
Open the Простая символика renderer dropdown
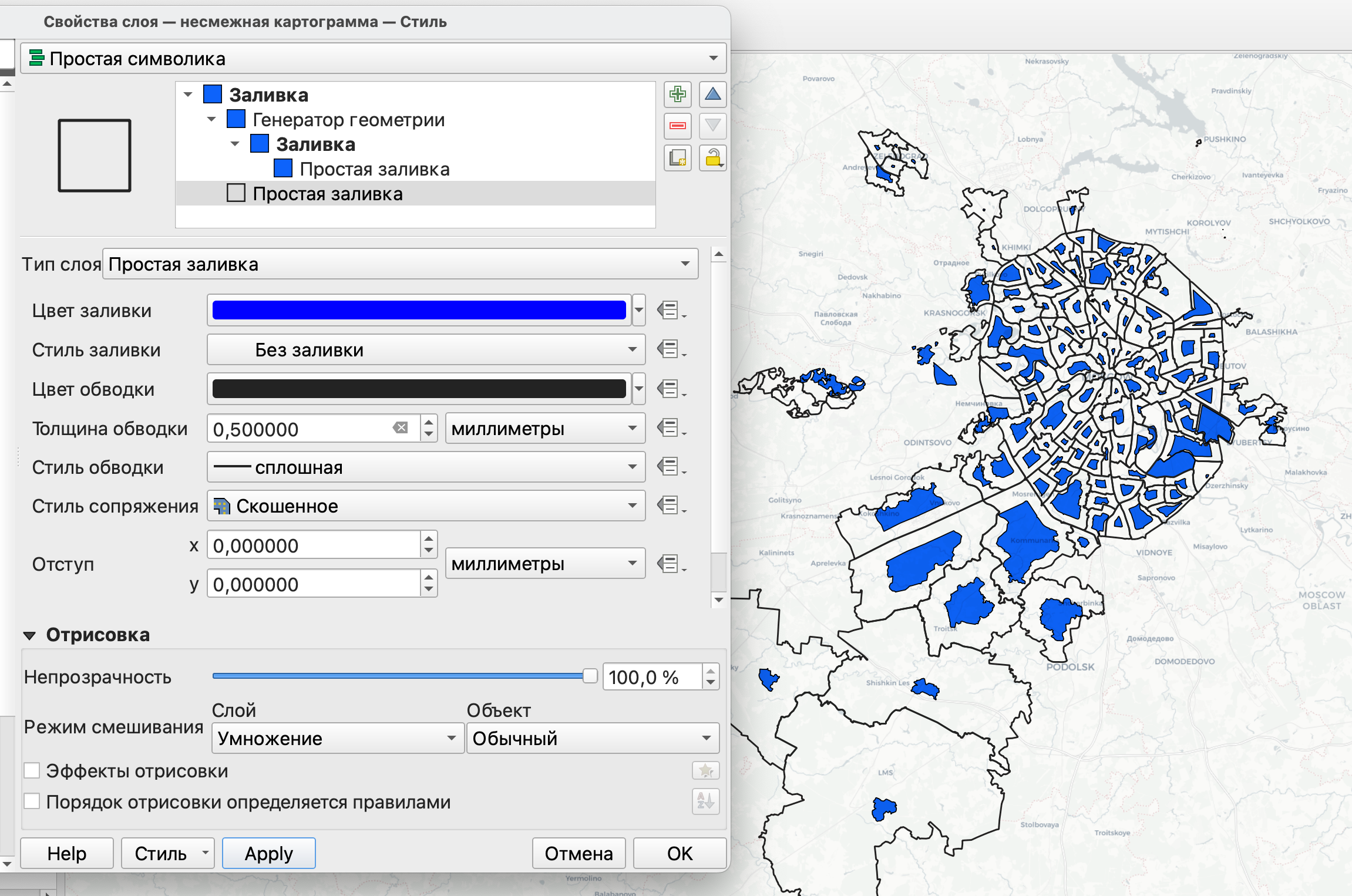(x=373, y=59)
